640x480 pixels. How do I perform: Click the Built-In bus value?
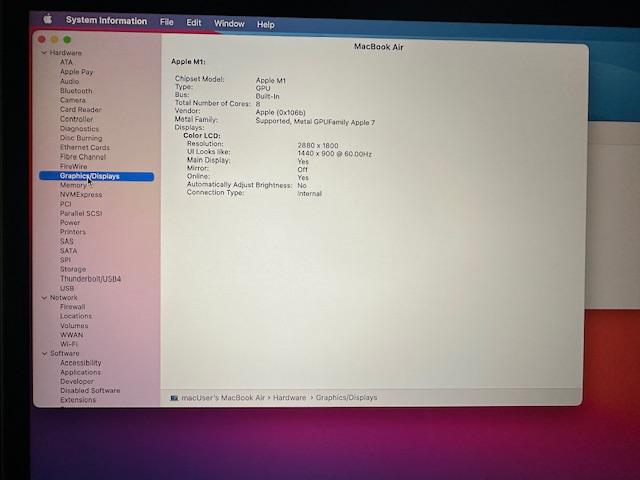(x=267, y=97)
